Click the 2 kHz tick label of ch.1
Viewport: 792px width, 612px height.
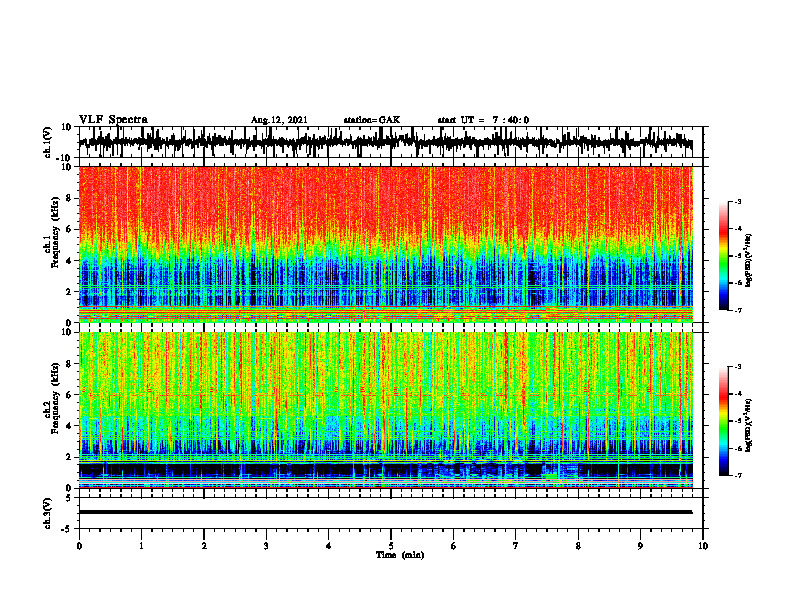70,291
